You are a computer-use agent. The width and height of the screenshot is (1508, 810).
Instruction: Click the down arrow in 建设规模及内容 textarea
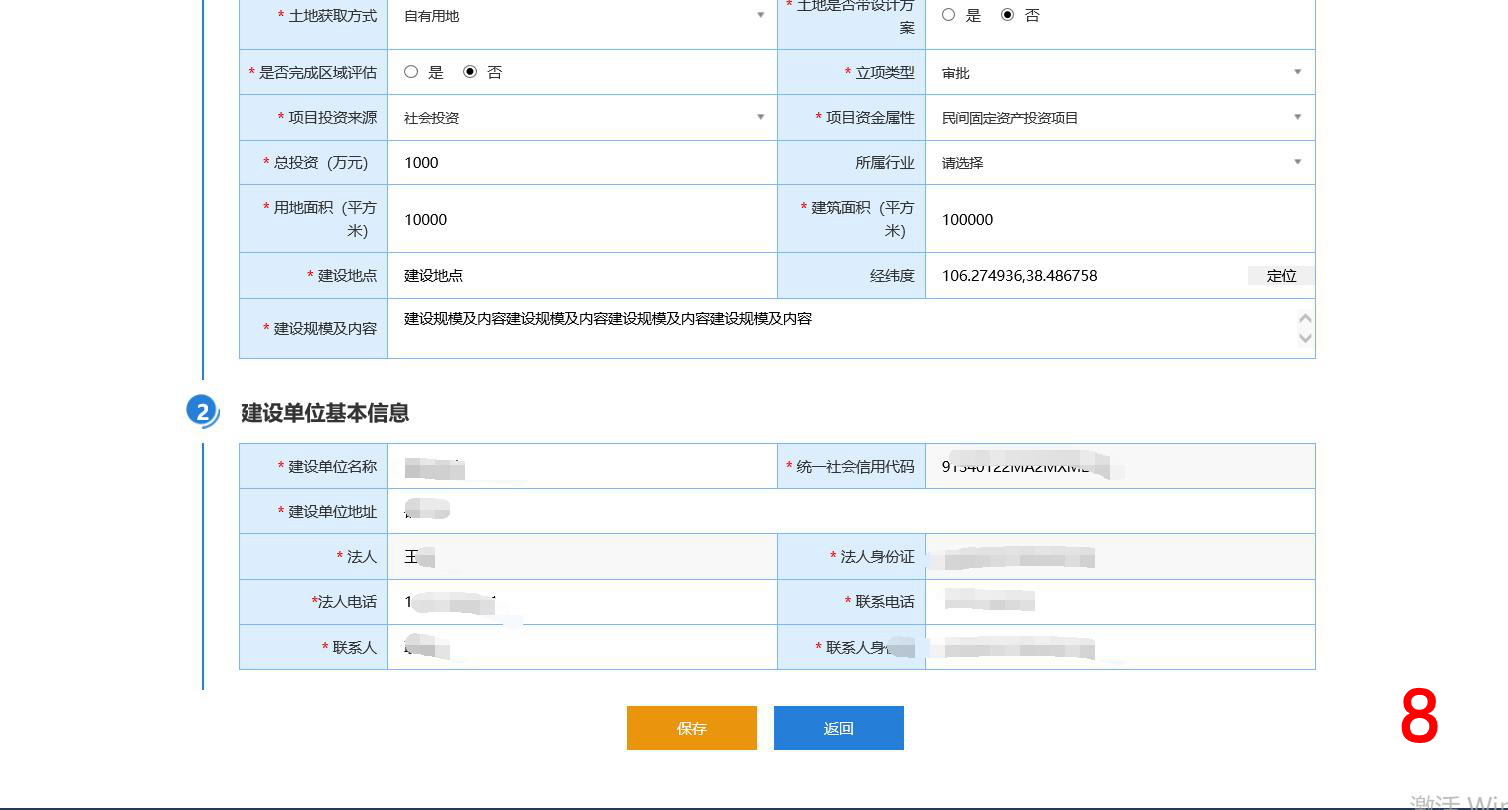tap(1304, 338)
